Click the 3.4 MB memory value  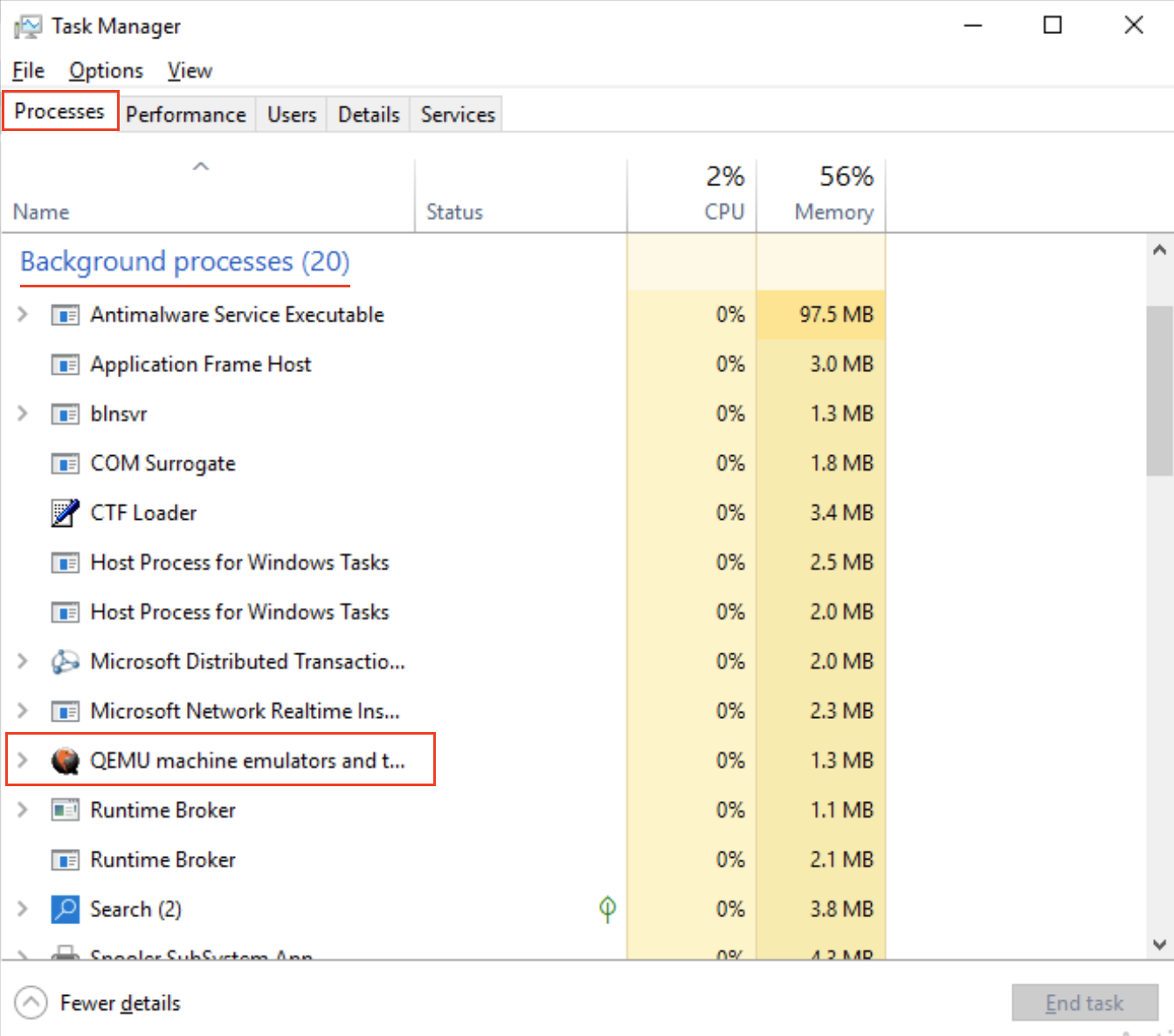click(841, 513)
